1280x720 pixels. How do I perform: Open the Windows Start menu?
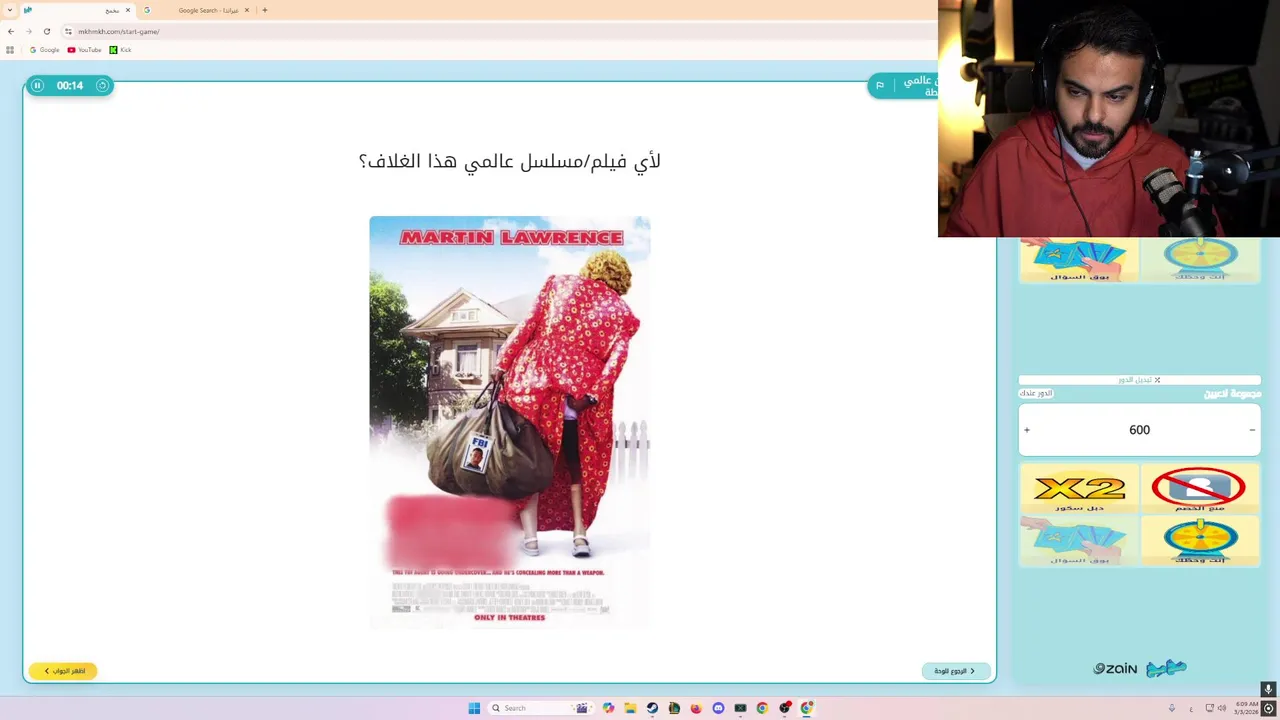click(474, 708)
